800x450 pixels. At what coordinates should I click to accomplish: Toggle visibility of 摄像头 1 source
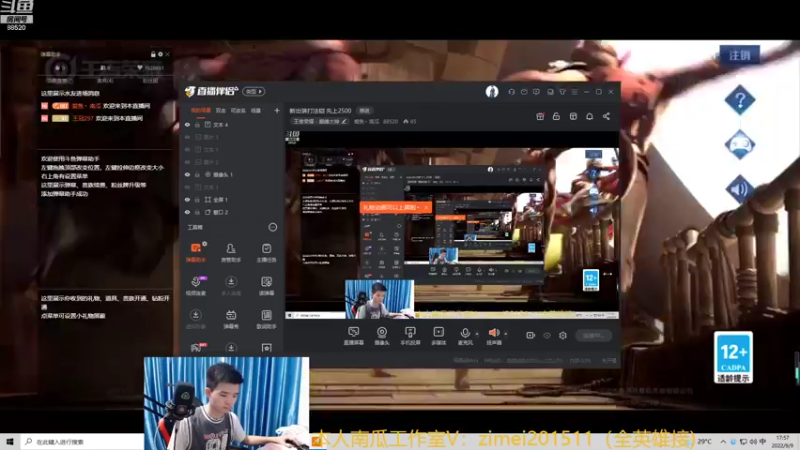[x=188, y=174]
